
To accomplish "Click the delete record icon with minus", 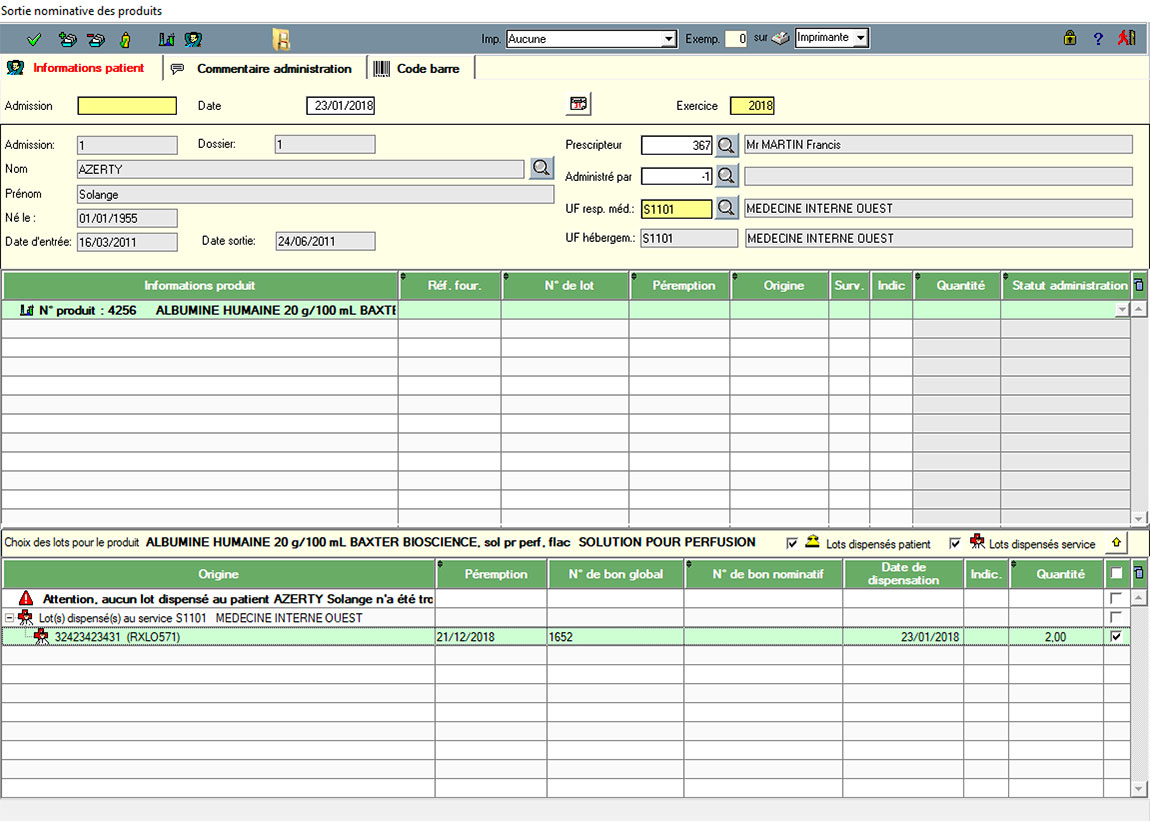I will tap(96, 39).
